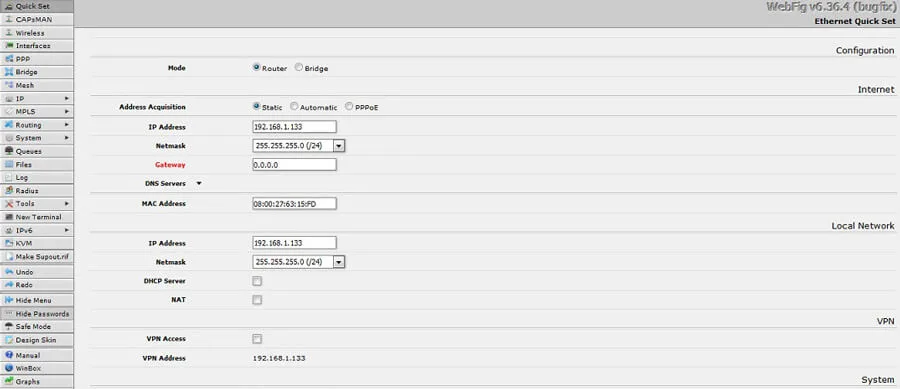
Task: Click the Hide Menu icon
Action: click(9, 300)
